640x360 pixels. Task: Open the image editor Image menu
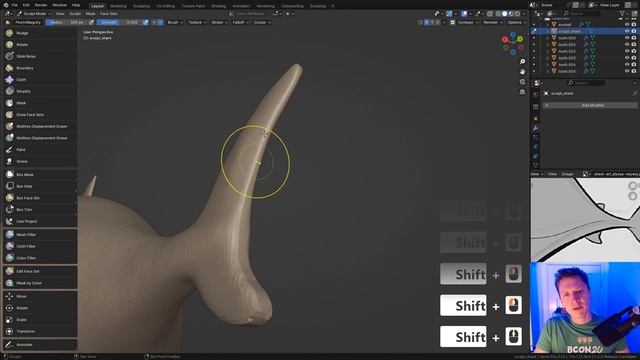coord(567,174)
